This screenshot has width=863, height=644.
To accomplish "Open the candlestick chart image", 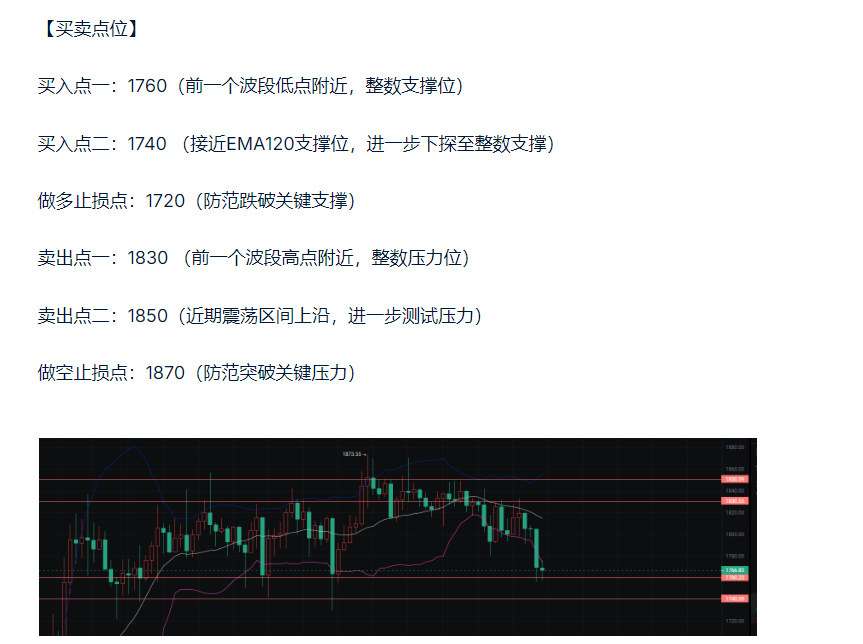I will [398, 537].
